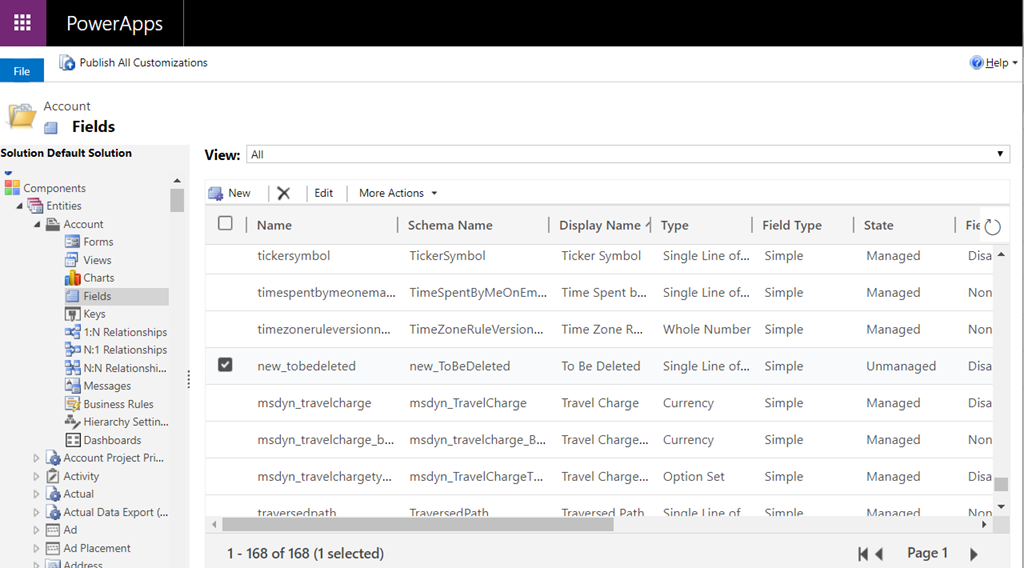Expand the Ad tree node
Image resolution: width=1024 pixels, height=568 pixels.
(37, 530)
